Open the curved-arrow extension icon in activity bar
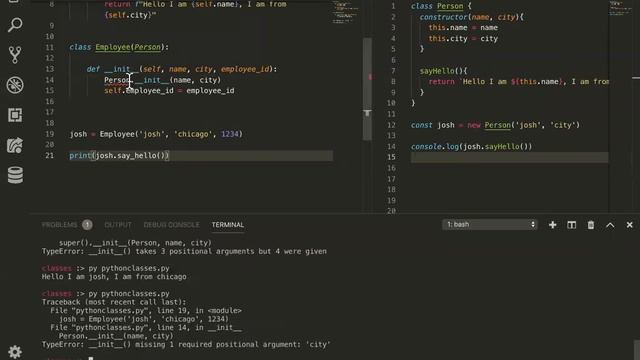This screenshot has height=360, width=640. coord(15,145)
